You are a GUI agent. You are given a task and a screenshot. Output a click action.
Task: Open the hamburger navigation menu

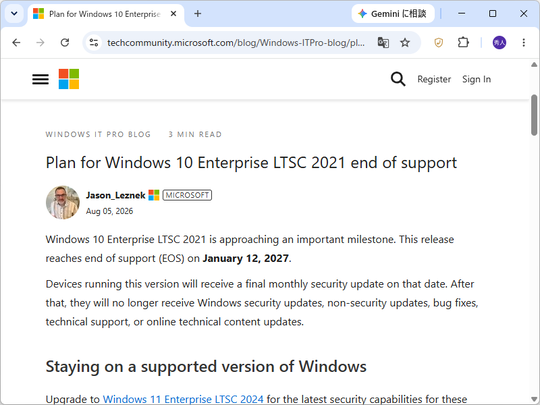pos(40,79)
